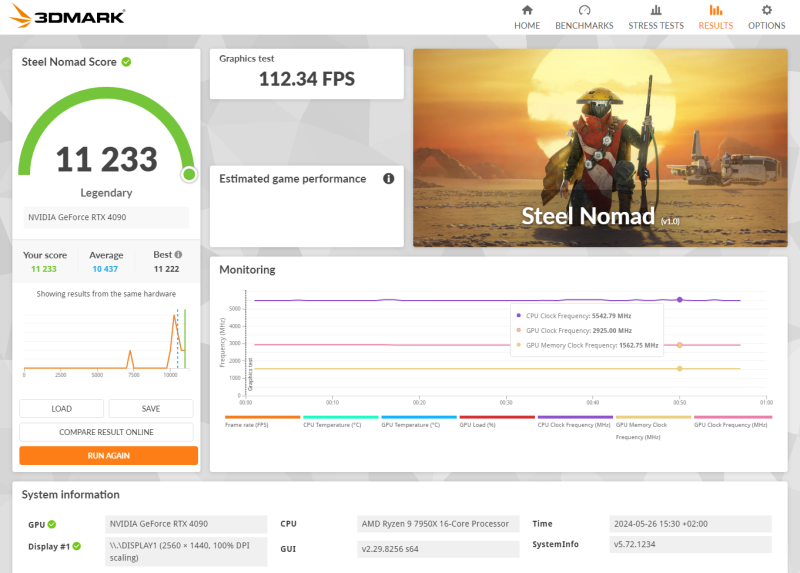Click the Estimated game performance info icon
800x573 pixels.
[x=389, y=179]
